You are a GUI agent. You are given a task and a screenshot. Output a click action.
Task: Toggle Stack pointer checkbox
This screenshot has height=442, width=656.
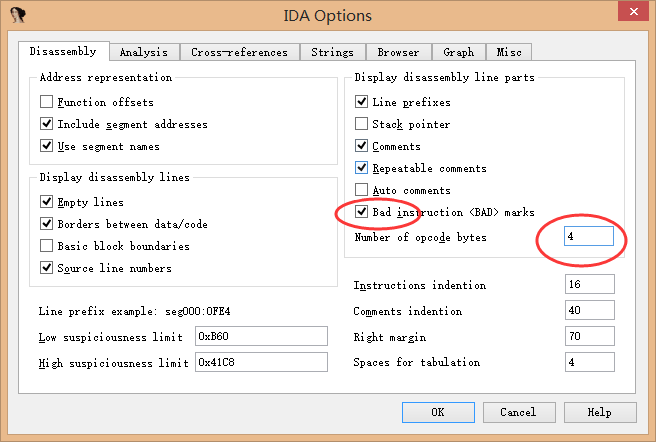362,124
